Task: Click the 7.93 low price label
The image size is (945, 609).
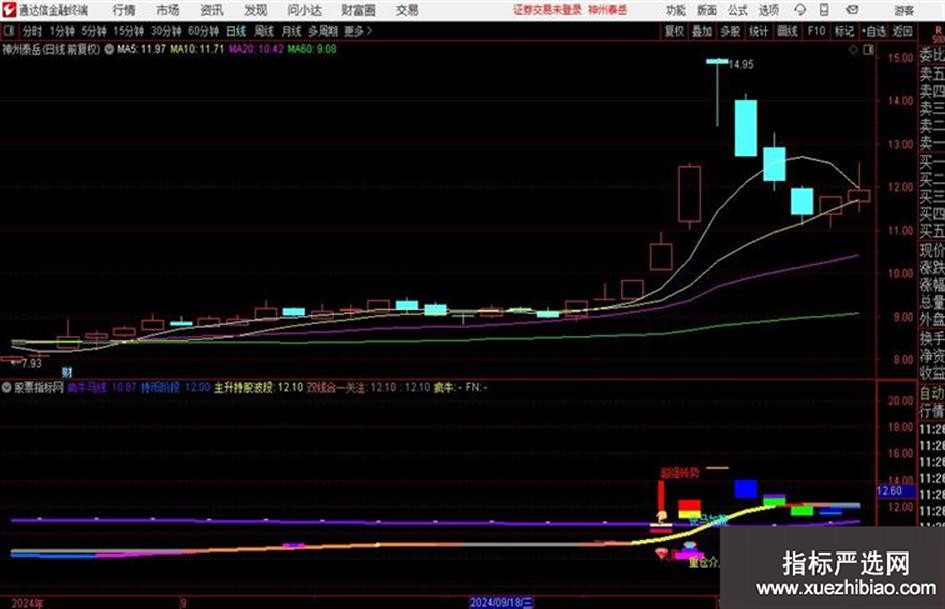Action: 31,364
